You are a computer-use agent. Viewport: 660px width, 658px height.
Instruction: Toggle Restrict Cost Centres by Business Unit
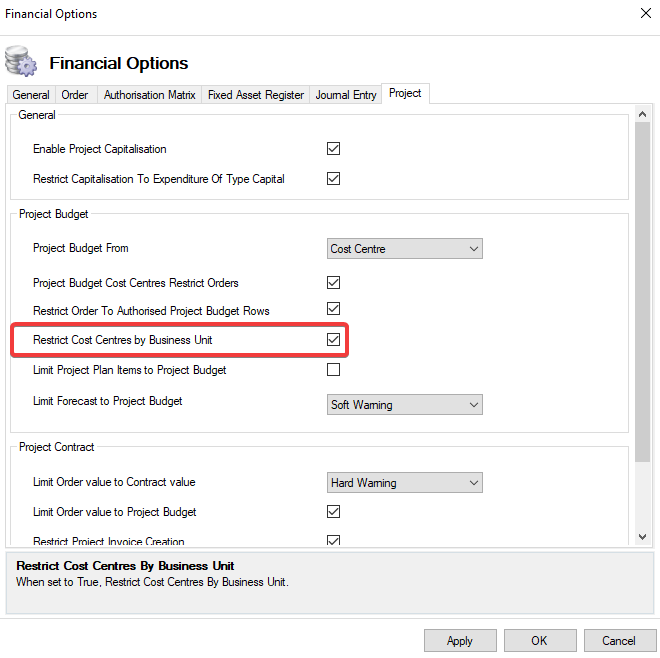click(x=334, y=340)
